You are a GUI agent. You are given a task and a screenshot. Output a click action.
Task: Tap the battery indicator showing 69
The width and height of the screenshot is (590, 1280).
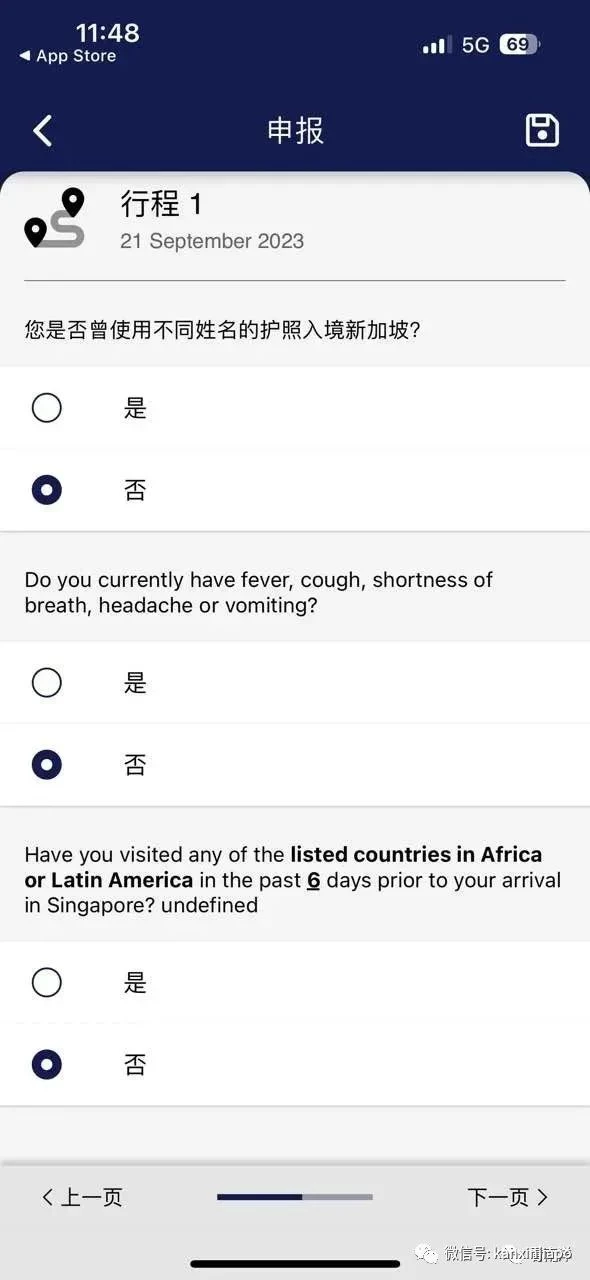520,45
